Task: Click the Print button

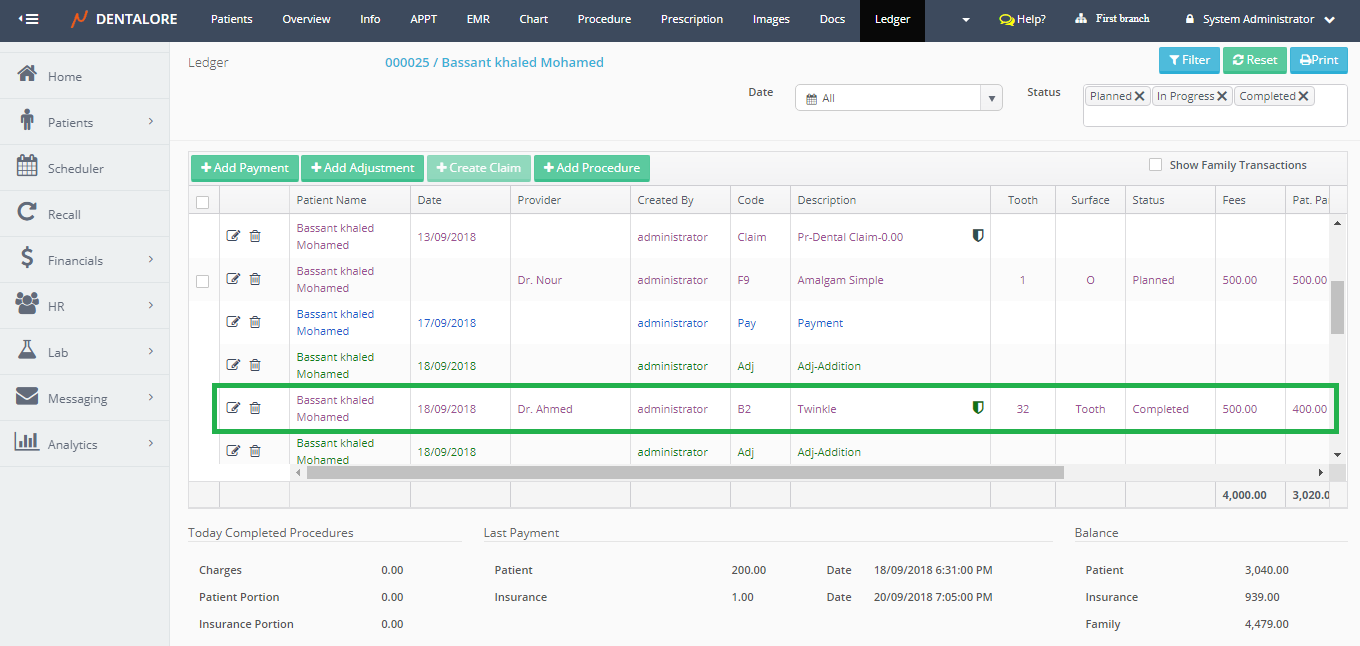Action: tap(1318, 60)
